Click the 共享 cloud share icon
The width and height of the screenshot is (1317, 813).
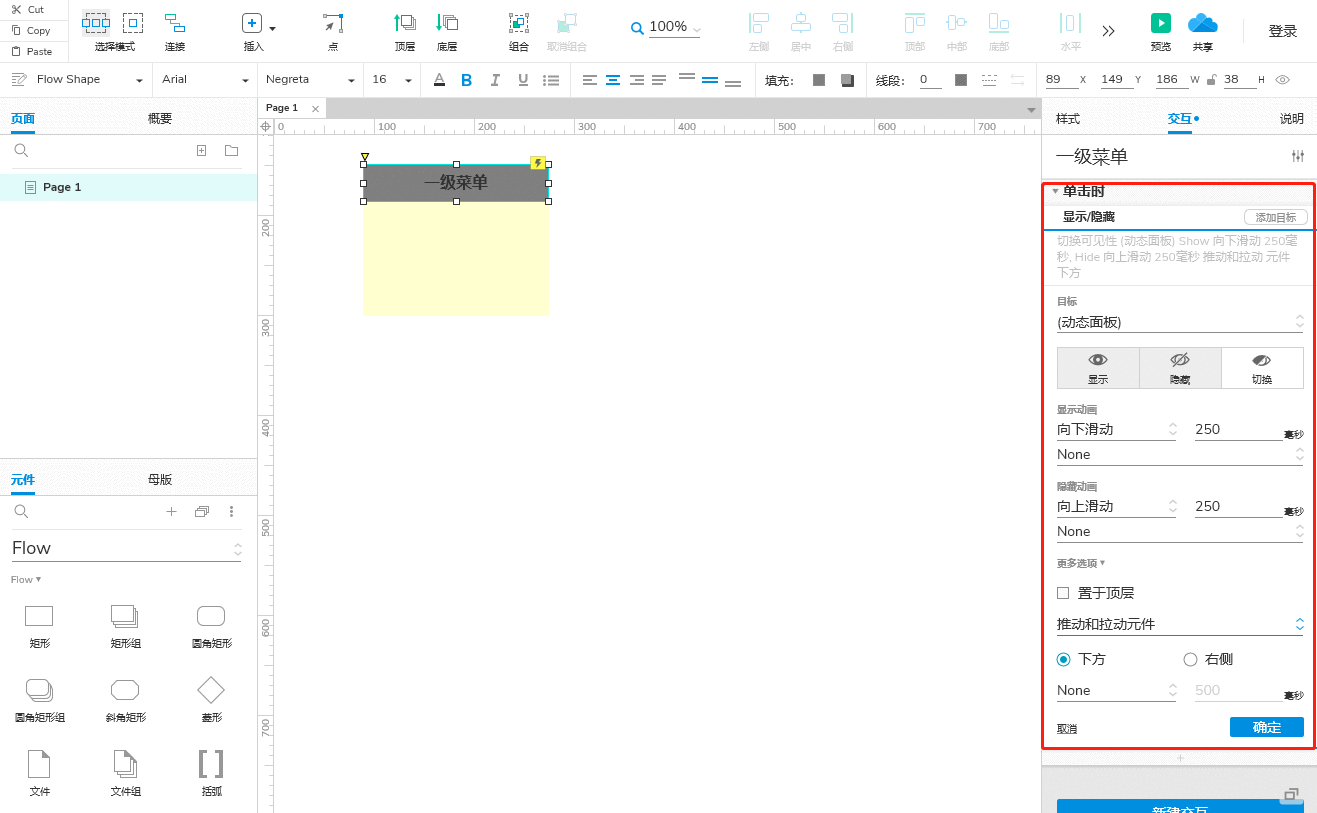tap(1202, 23)
